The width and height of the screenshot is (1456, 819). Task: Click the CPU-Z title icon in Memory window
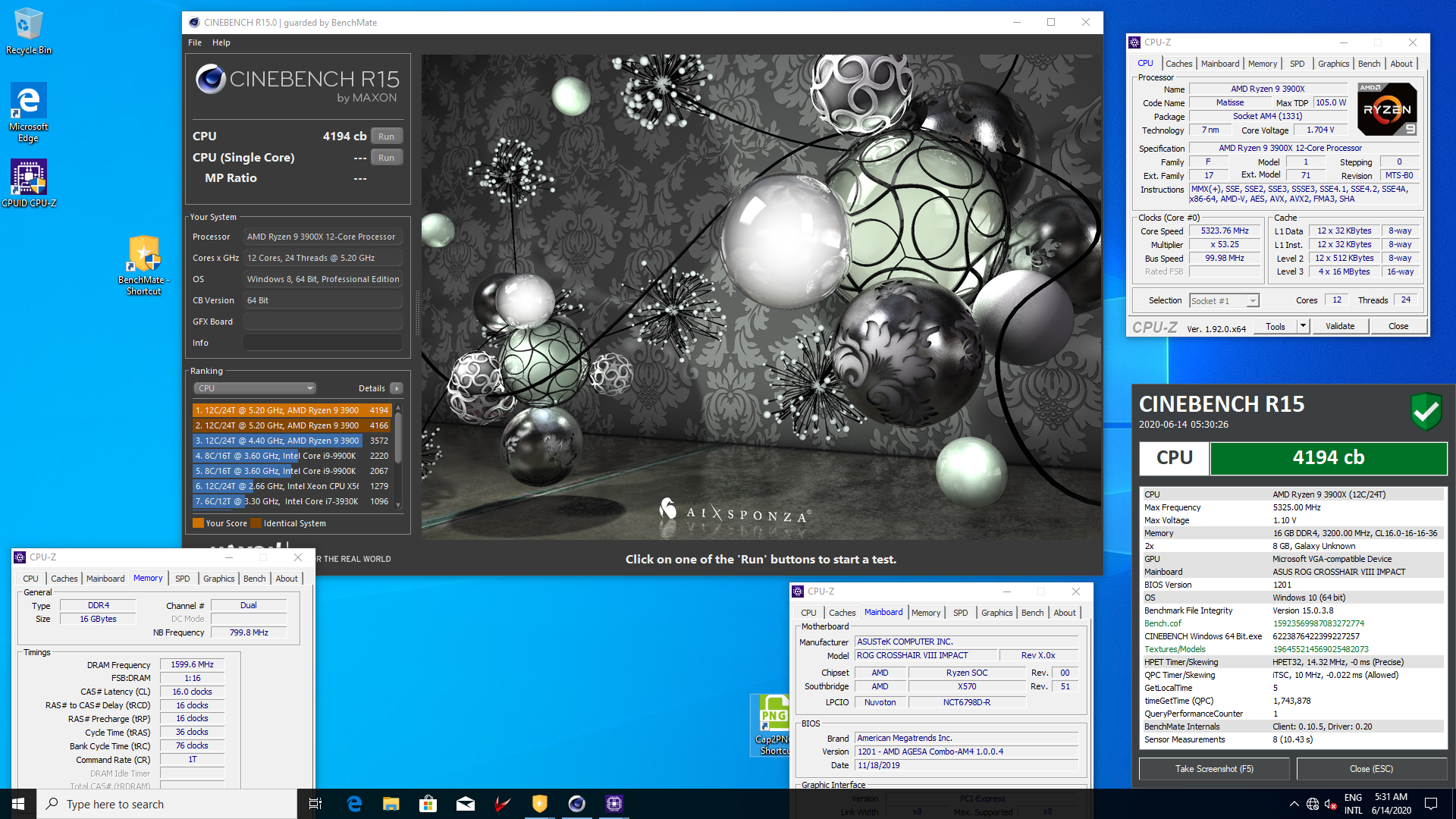click(x=20, y=557)
